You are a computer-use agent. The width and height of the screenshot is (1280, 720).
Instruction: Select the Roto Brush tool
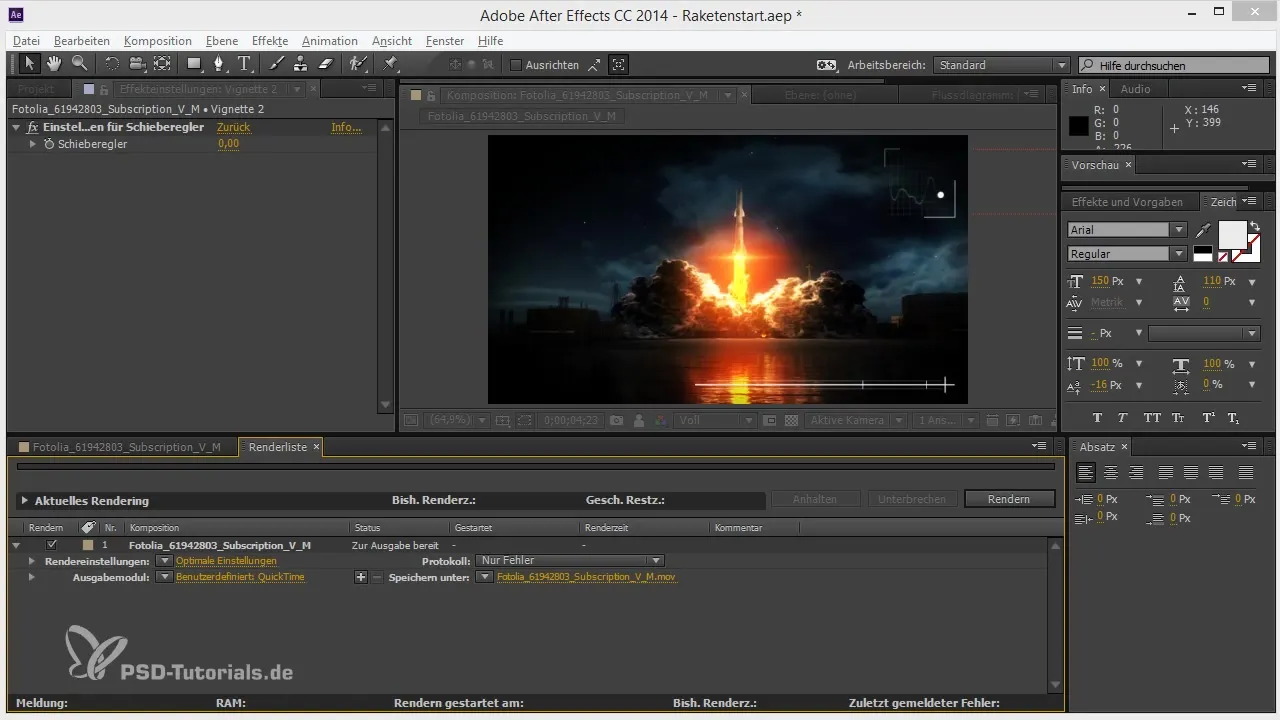click(x=357, y=64)
